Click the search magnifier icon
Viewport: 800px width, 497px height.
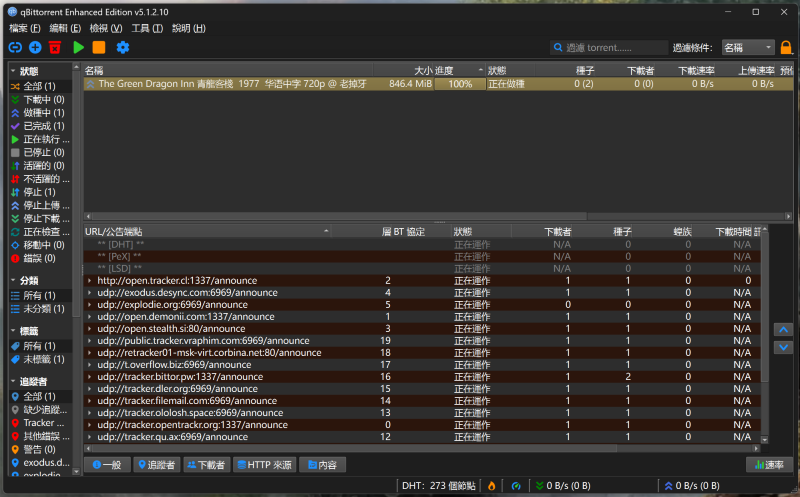[x=558, y=47]
